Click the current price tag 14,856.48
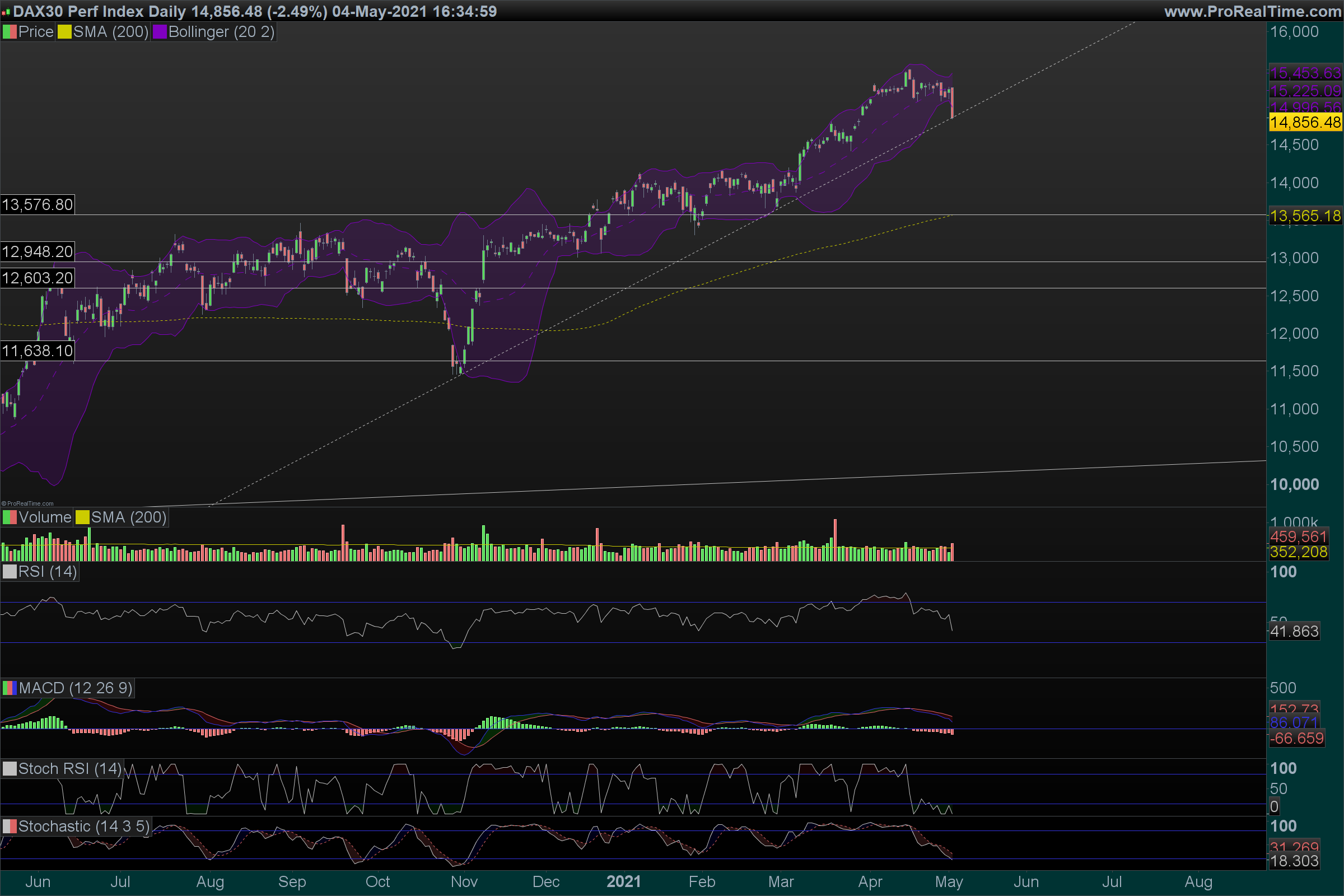Image resolution: width=1344 pixels, height=896 pixels. point(1305,122)
